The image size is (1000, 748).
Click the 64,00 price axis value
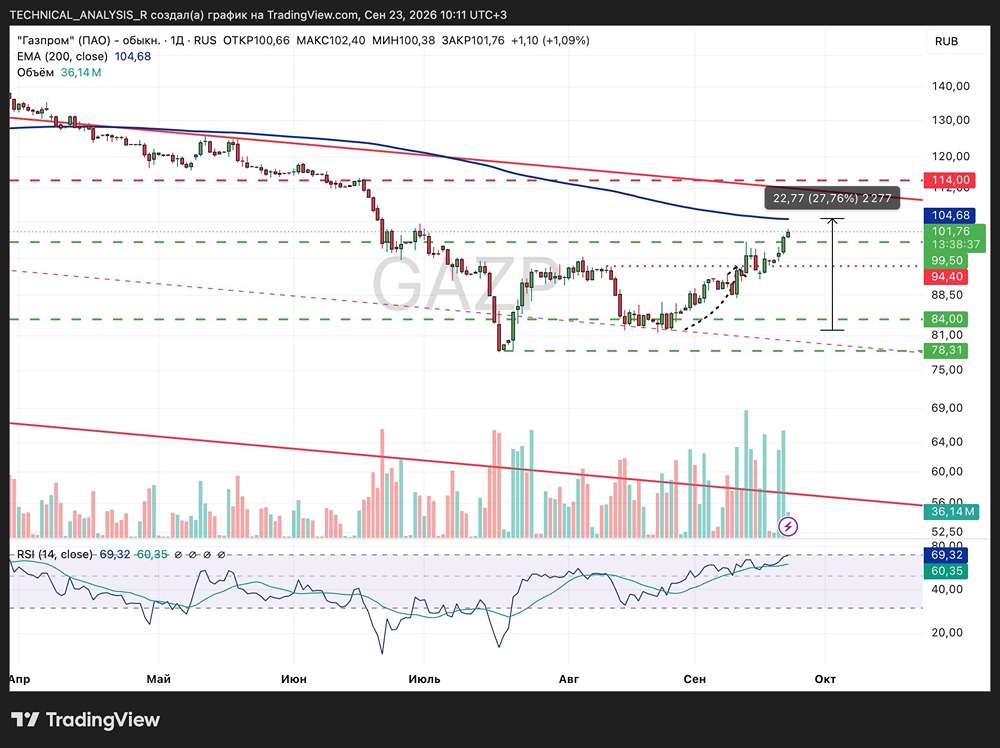pos(946,441)
